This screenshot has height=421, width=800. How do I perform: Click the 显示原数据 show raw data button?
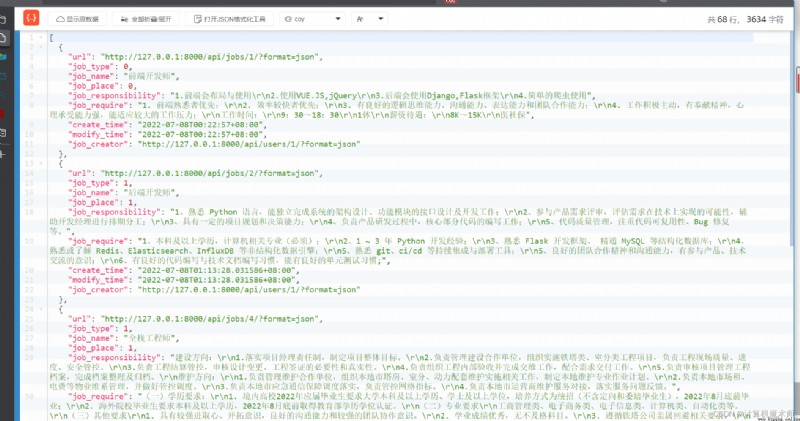pyautogui.click(x=78, y=19)
